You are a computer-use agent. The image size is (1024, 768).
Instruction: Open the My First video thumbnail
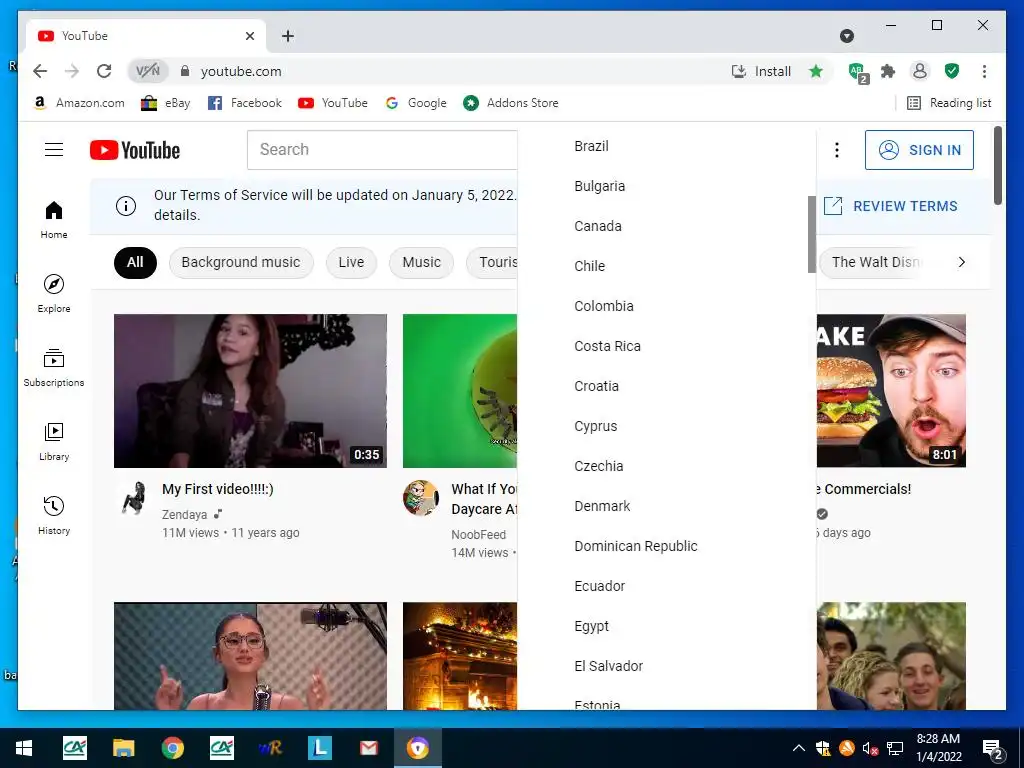(250, 391)
